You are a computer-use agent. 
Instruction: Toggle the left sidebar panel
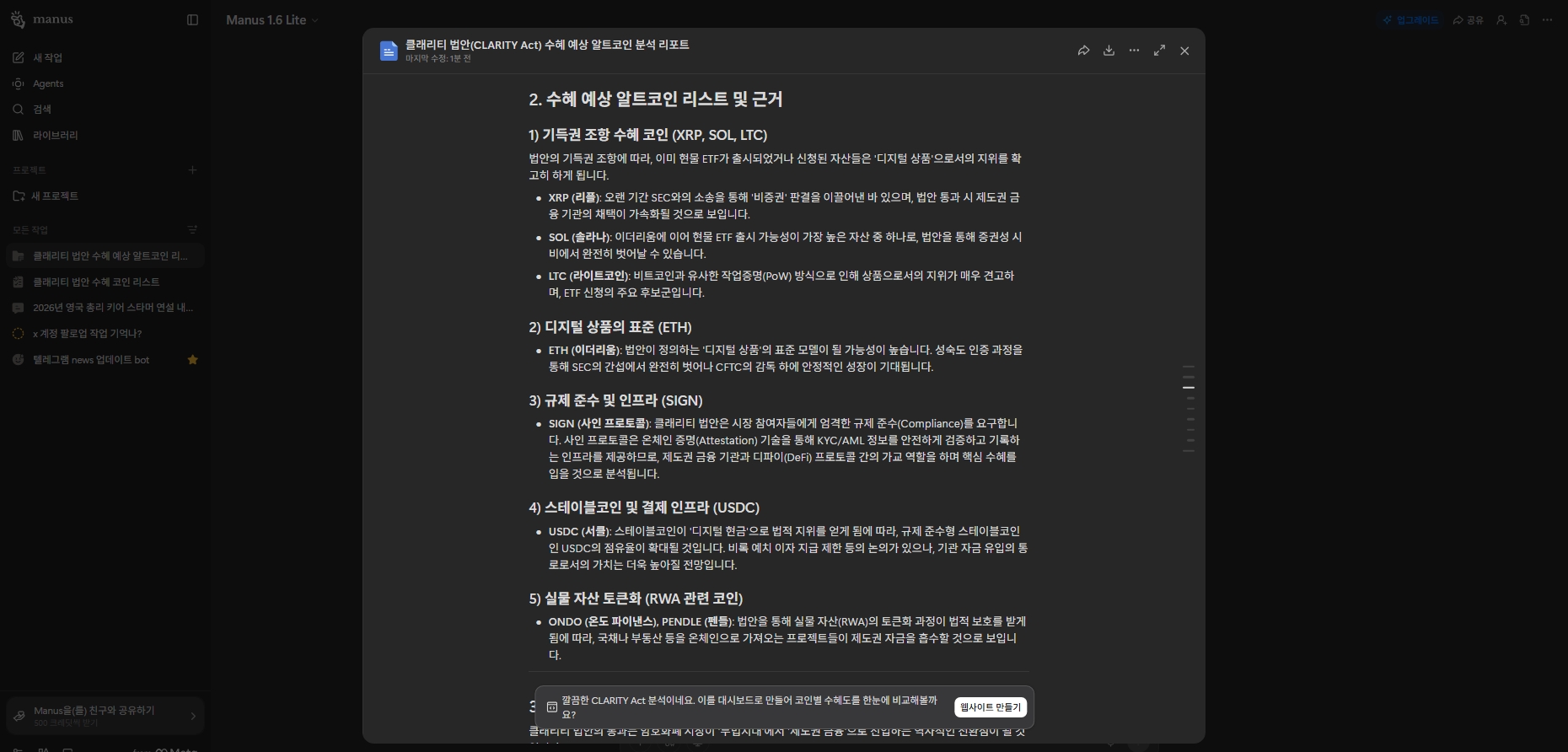[192, 20]
